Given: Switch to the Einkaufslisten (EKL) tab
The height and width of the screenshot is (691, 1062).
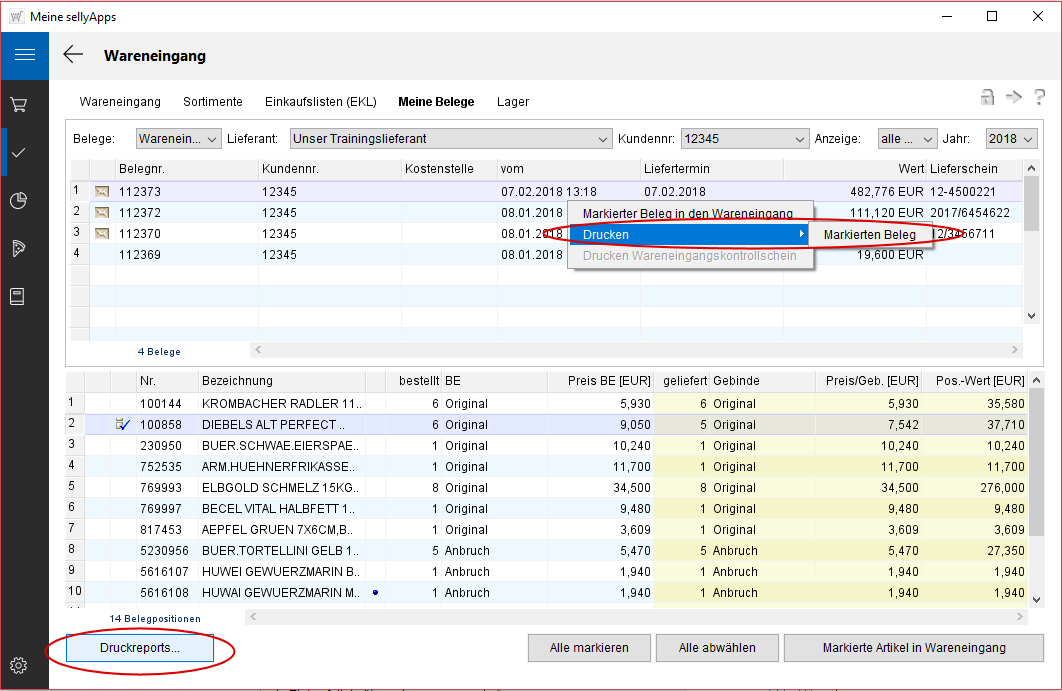Looking at the screenshot, I should tap(320, 102).
